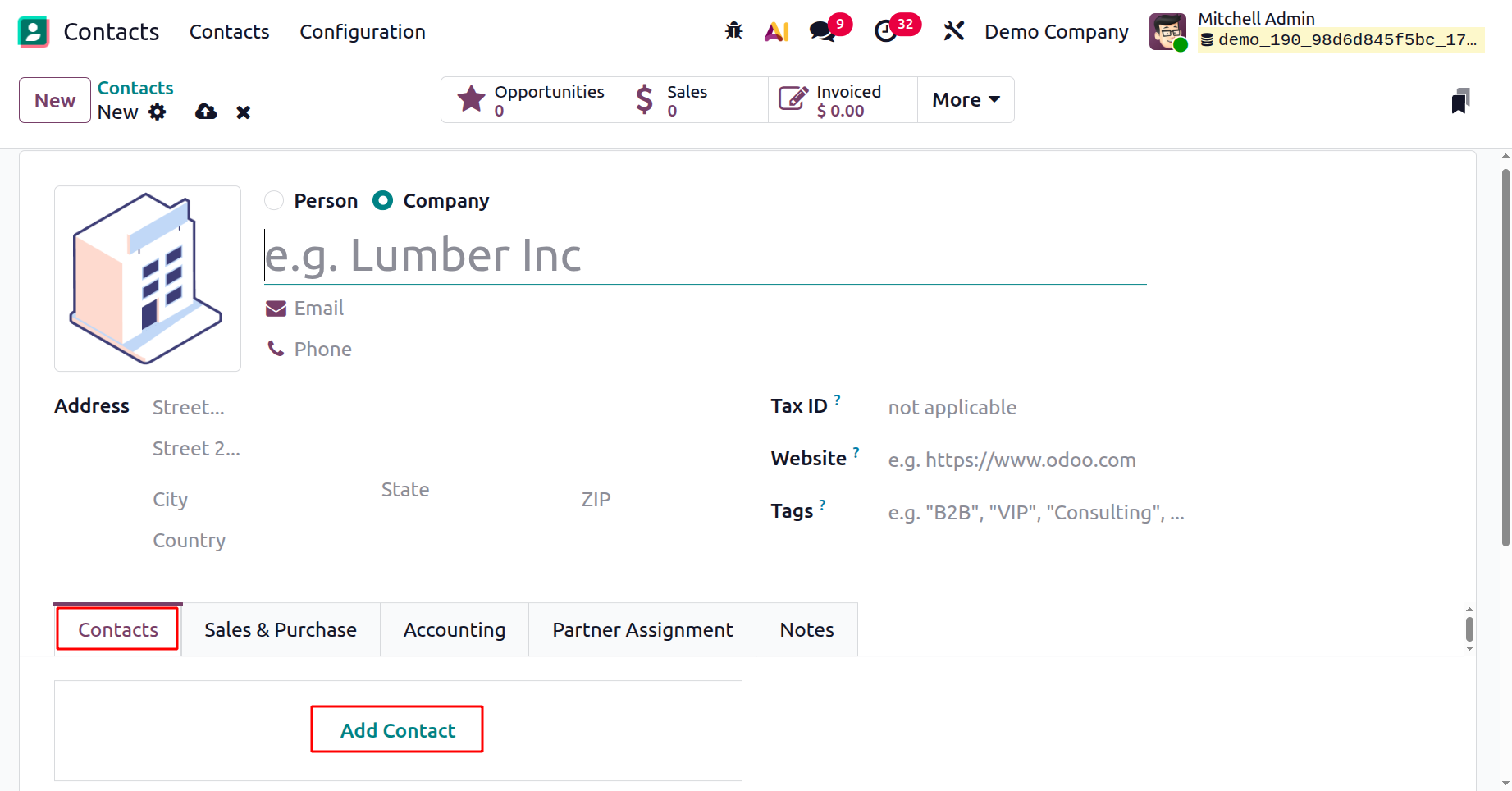Click the Add Contact button
The height and width of the screenshot is (791, 1512).
[x=397, y=729]
